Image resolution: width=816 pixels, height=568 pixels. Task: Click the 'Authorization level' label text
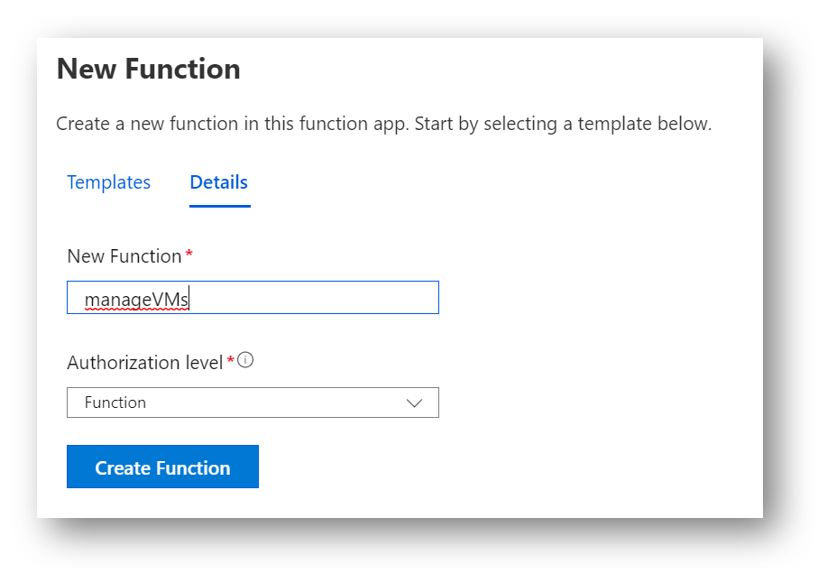tap(145, 362)
